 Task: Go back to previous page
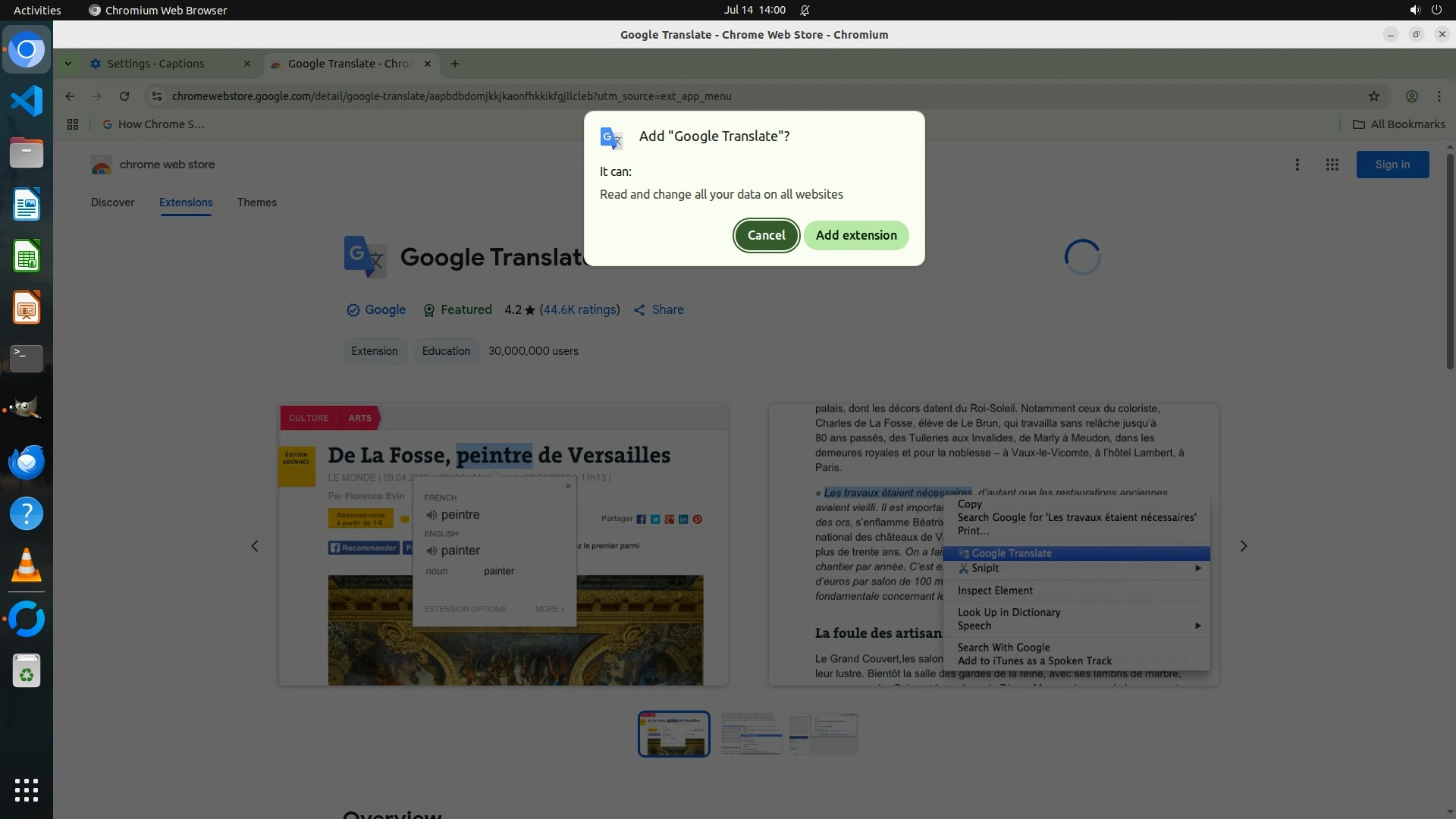pyautogui.click(x=70, y=96)
